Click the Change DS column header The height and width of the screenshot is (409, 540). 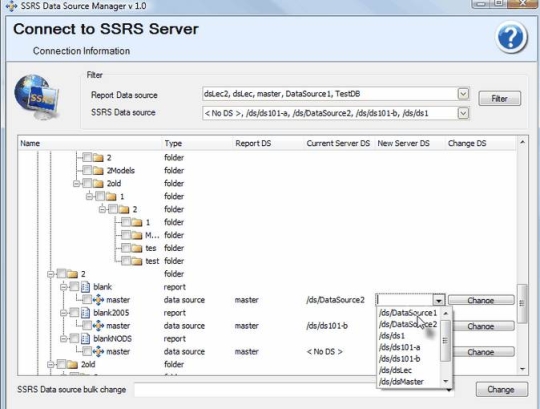pos(481,143)
